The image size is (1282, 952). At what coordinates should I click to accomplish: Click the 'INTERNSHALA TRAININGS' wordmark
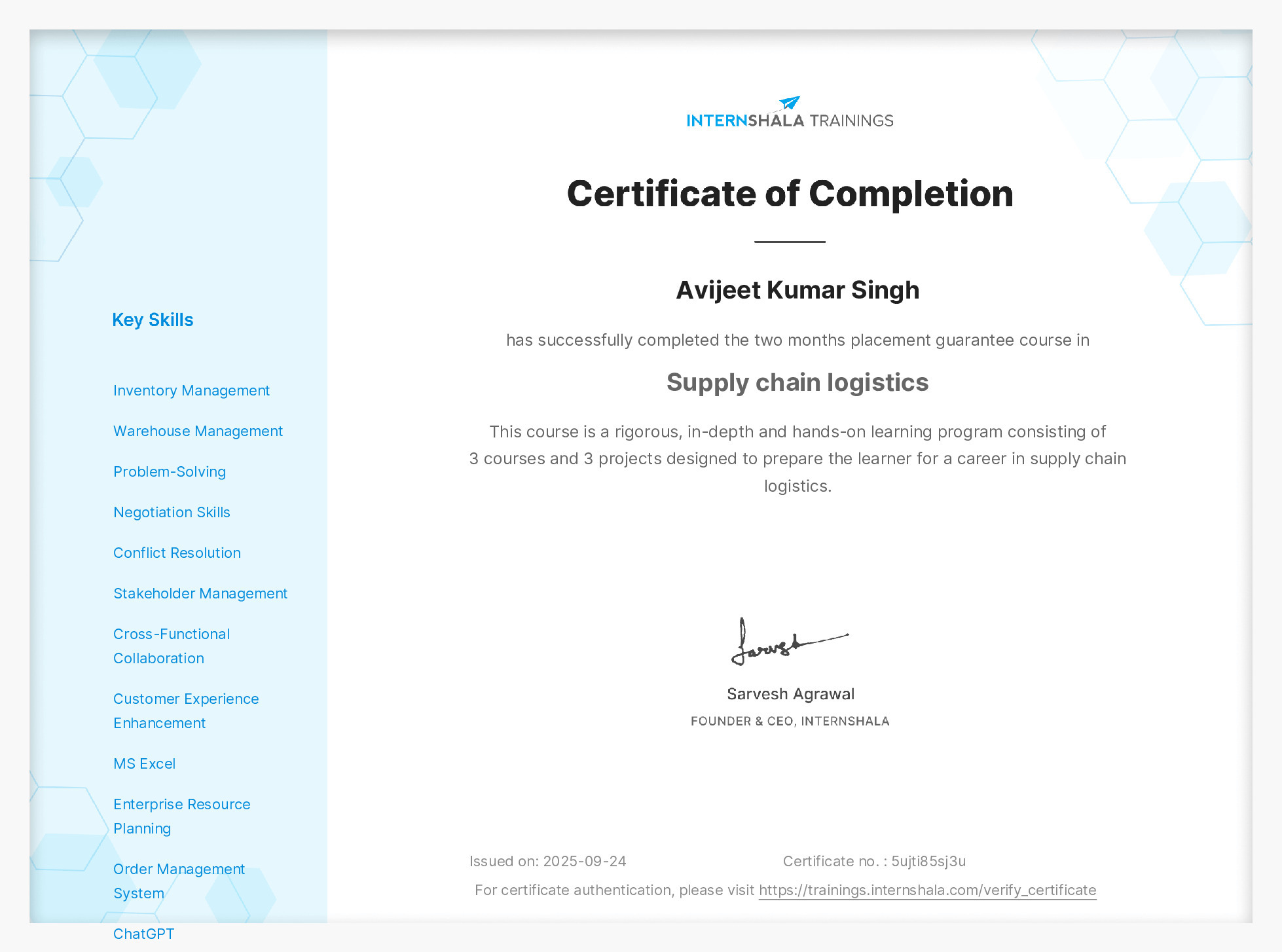point(790,120)
